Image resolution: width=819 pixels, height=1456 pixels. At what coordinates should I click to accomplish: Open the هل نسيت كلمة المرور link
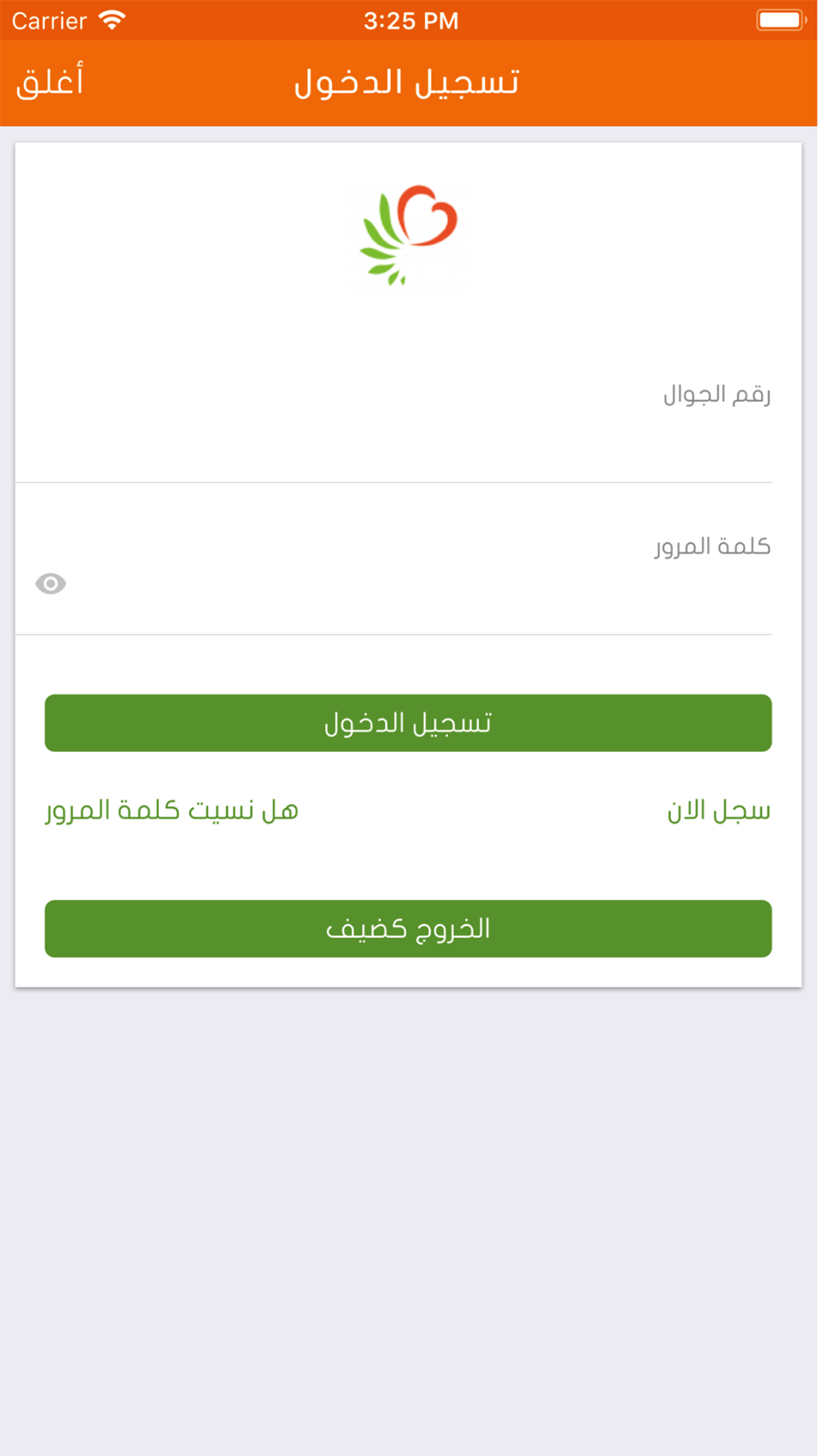pyautogui.click(x=172, y=811)
